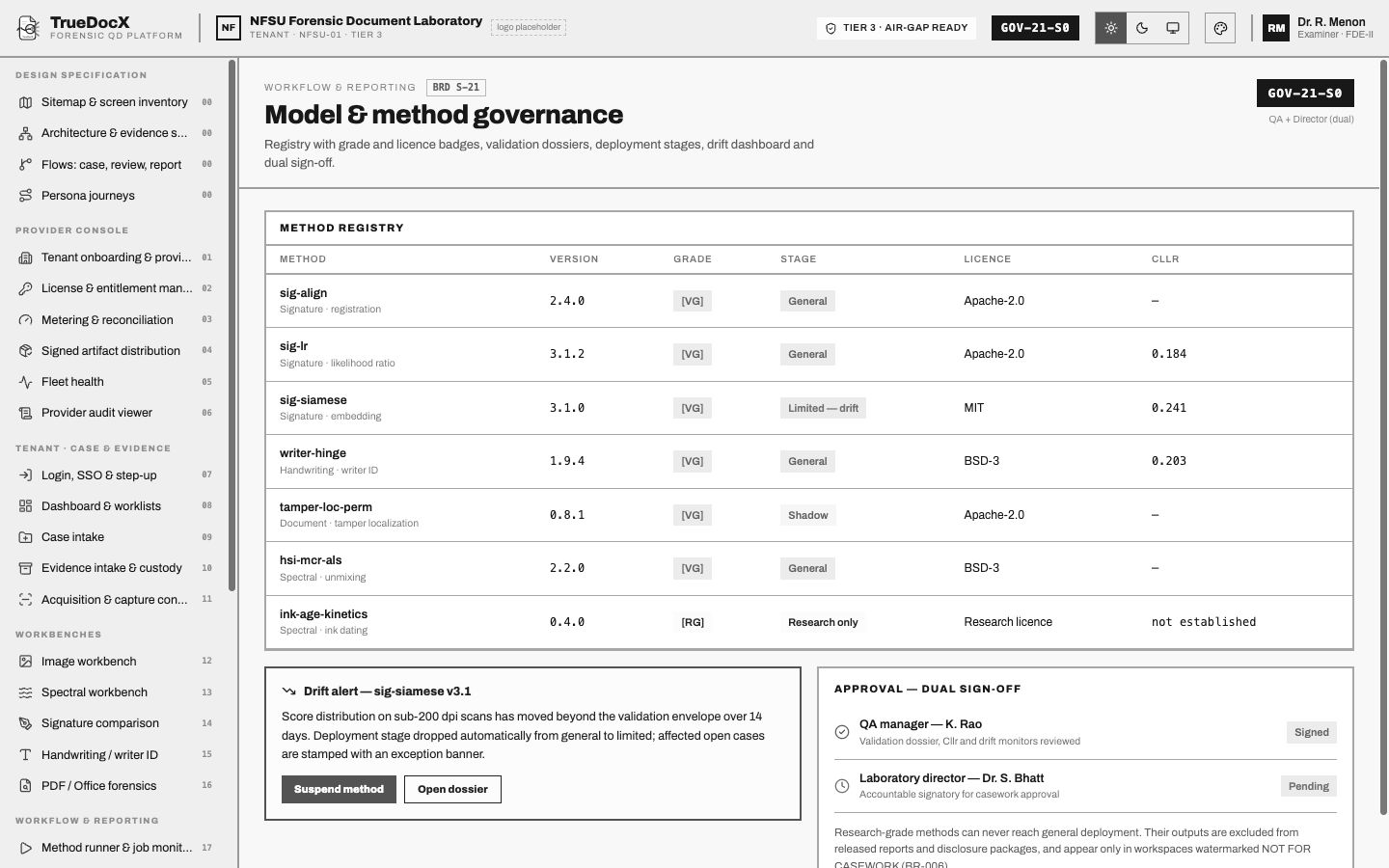This screenshot has height=868, width=1389.
Task: Switch to light theme sun icon
Action: pos(1111,28)
